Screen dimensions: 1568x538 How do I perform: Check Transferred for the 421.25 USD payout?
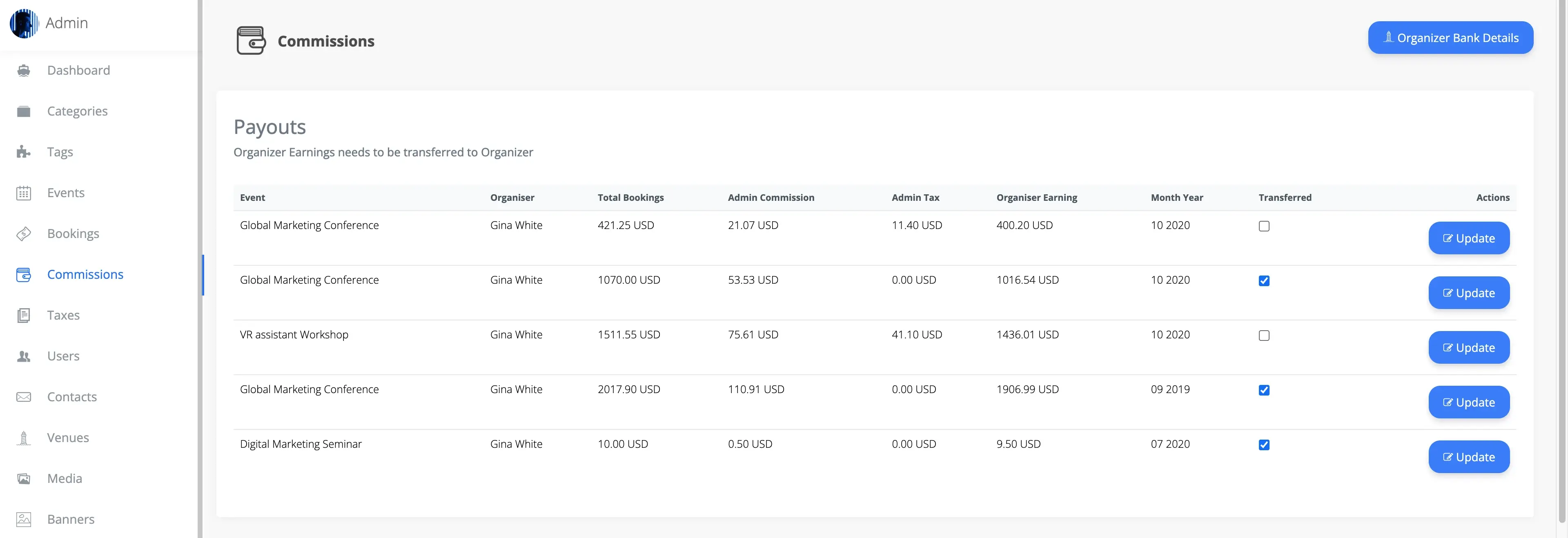1264,226
